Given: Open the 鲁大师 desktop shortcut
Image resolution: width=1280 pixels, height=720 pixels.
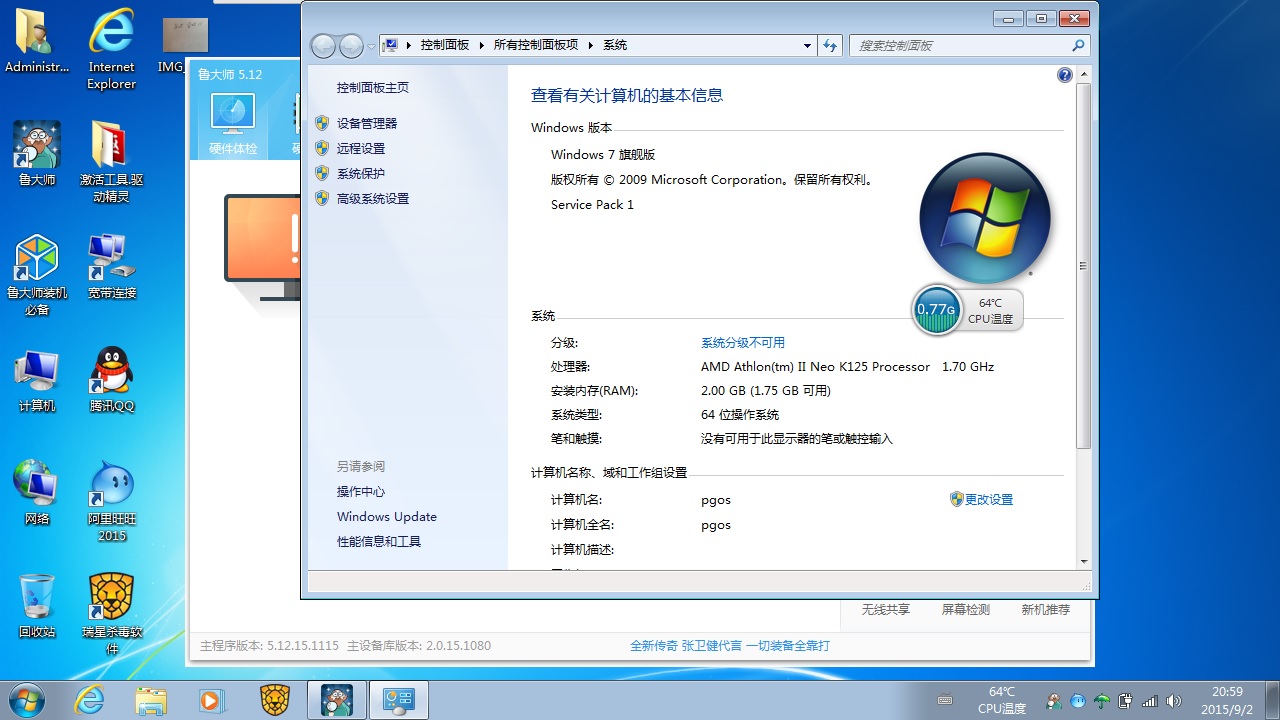Looking at the screenshot, I should pos(37,155).
